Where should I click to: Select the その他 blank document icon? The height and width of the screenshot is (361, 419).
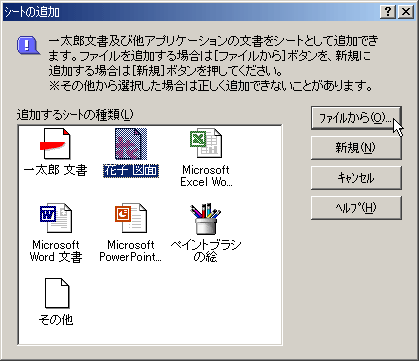pos(57,293)
